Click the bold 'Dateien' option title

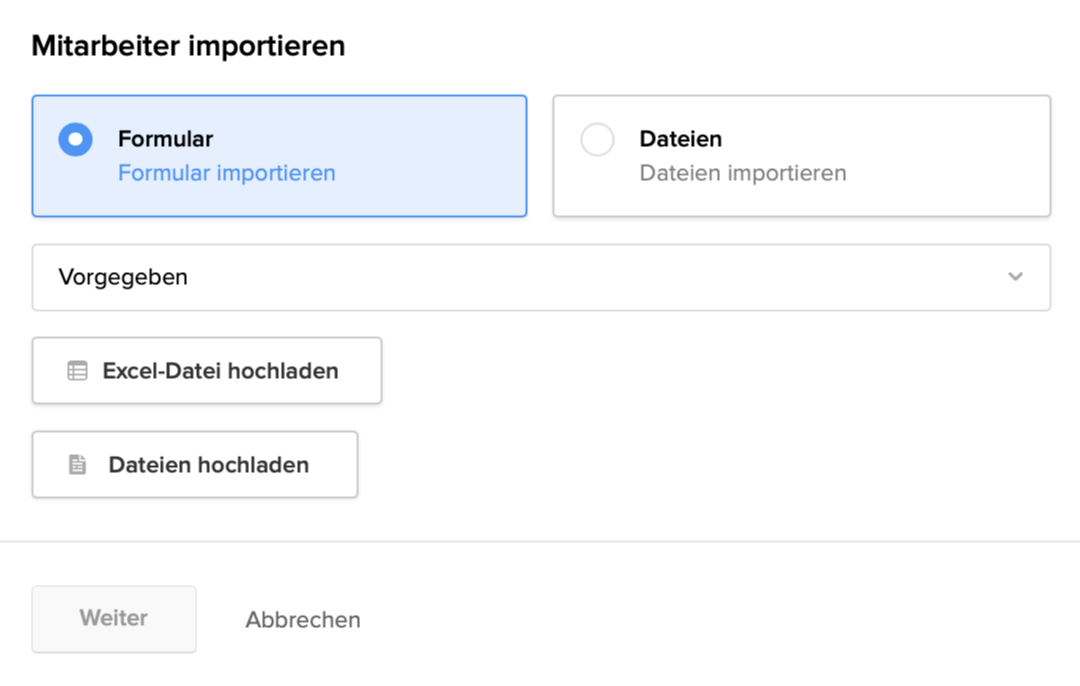coord(680,139)
